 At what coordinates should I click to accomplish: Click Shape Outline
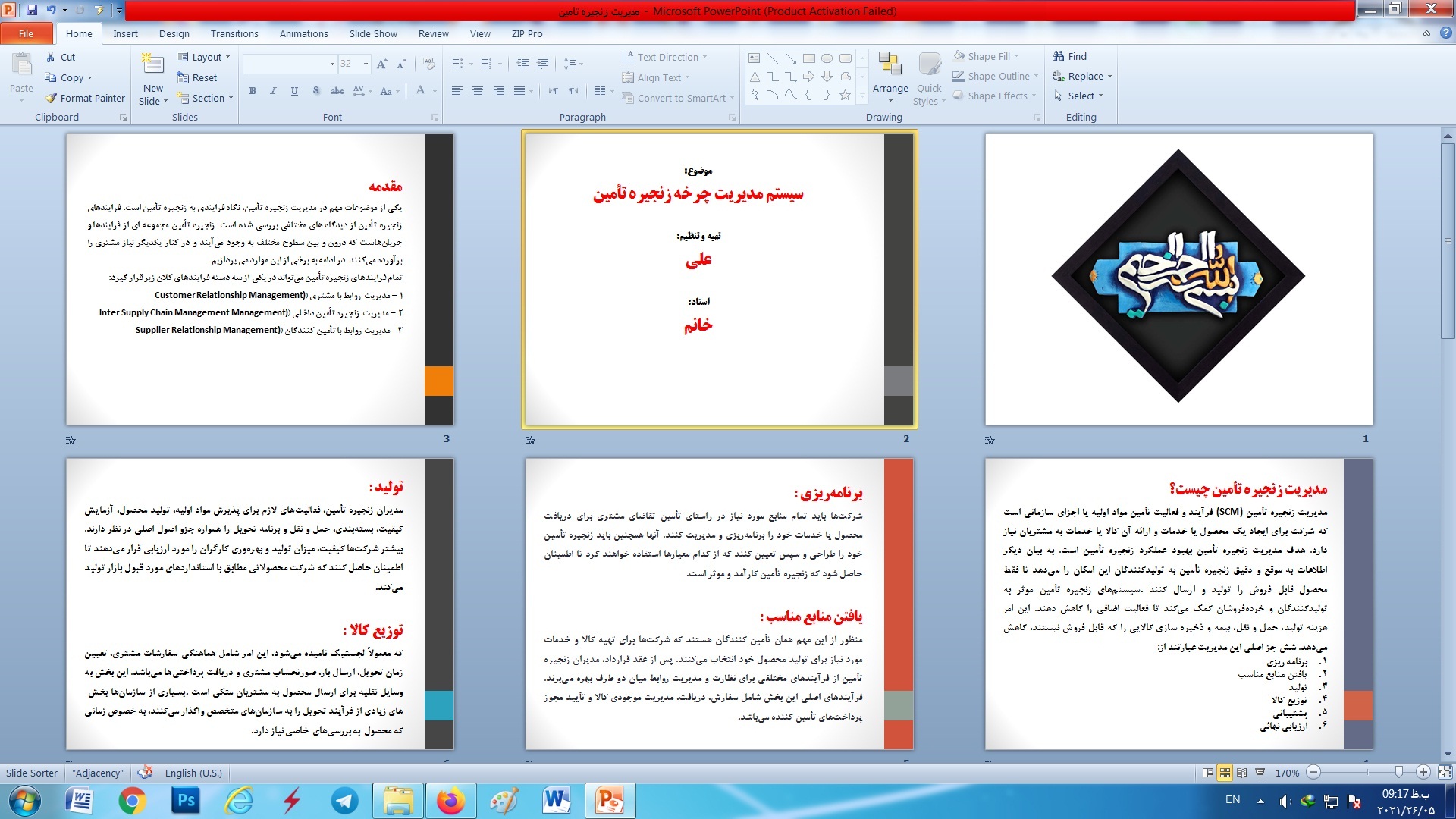click(996, 76)
